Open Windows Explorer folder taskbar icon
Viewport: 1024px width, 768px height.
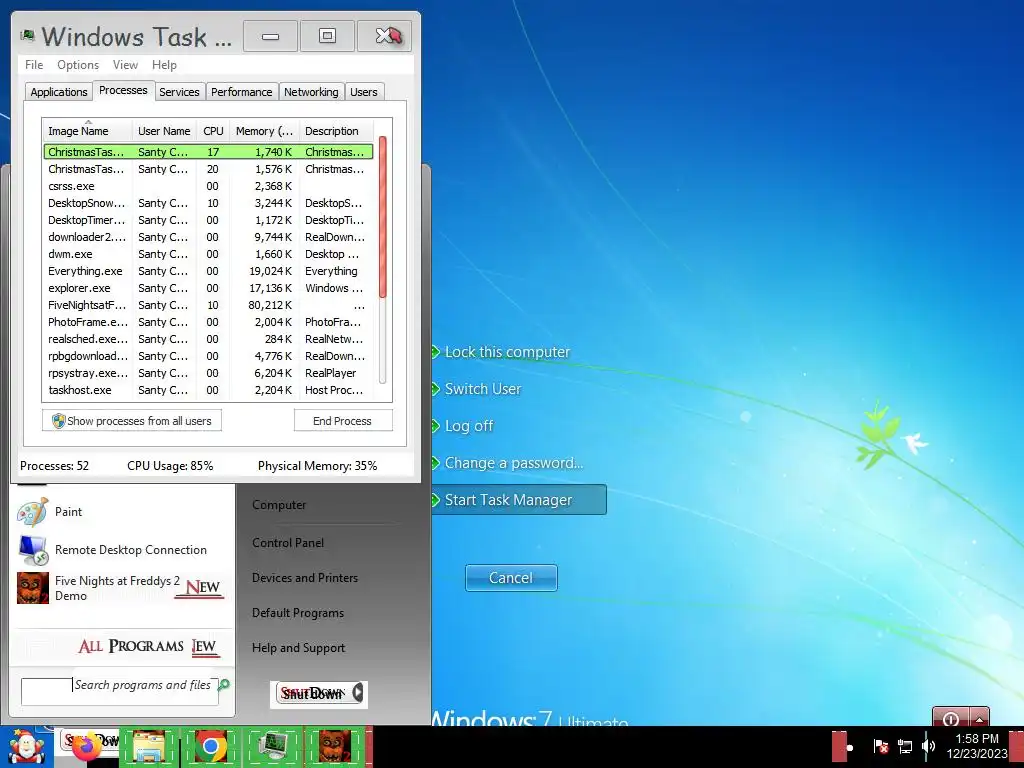pos(149,746)
